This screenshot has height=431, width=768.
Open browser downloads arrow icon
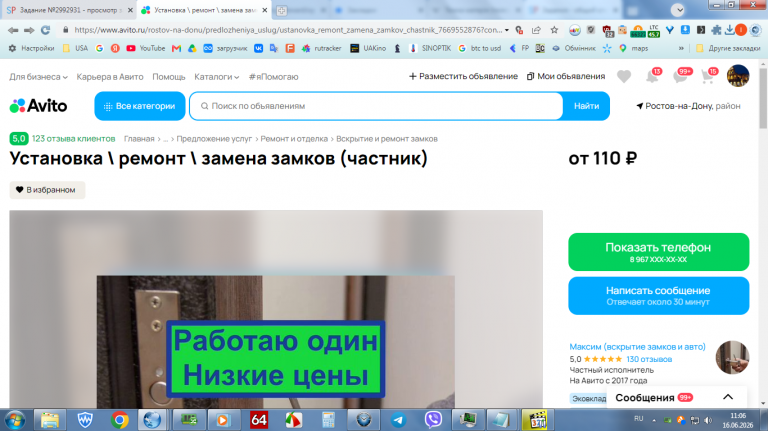(x=729, y=30)
